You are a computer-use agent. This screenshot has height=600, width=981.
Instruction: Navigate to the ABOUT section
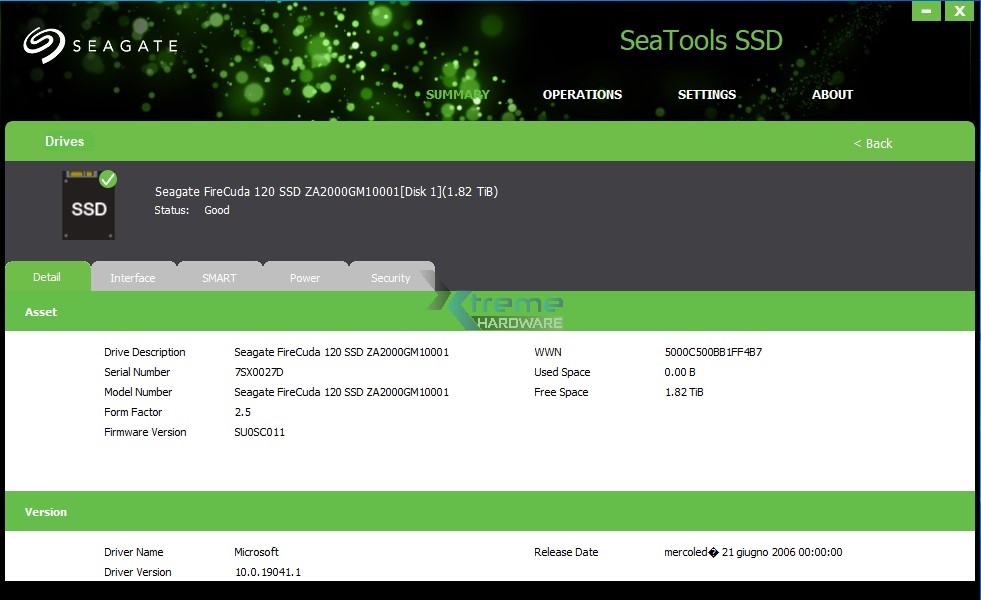tap(832, 94)
